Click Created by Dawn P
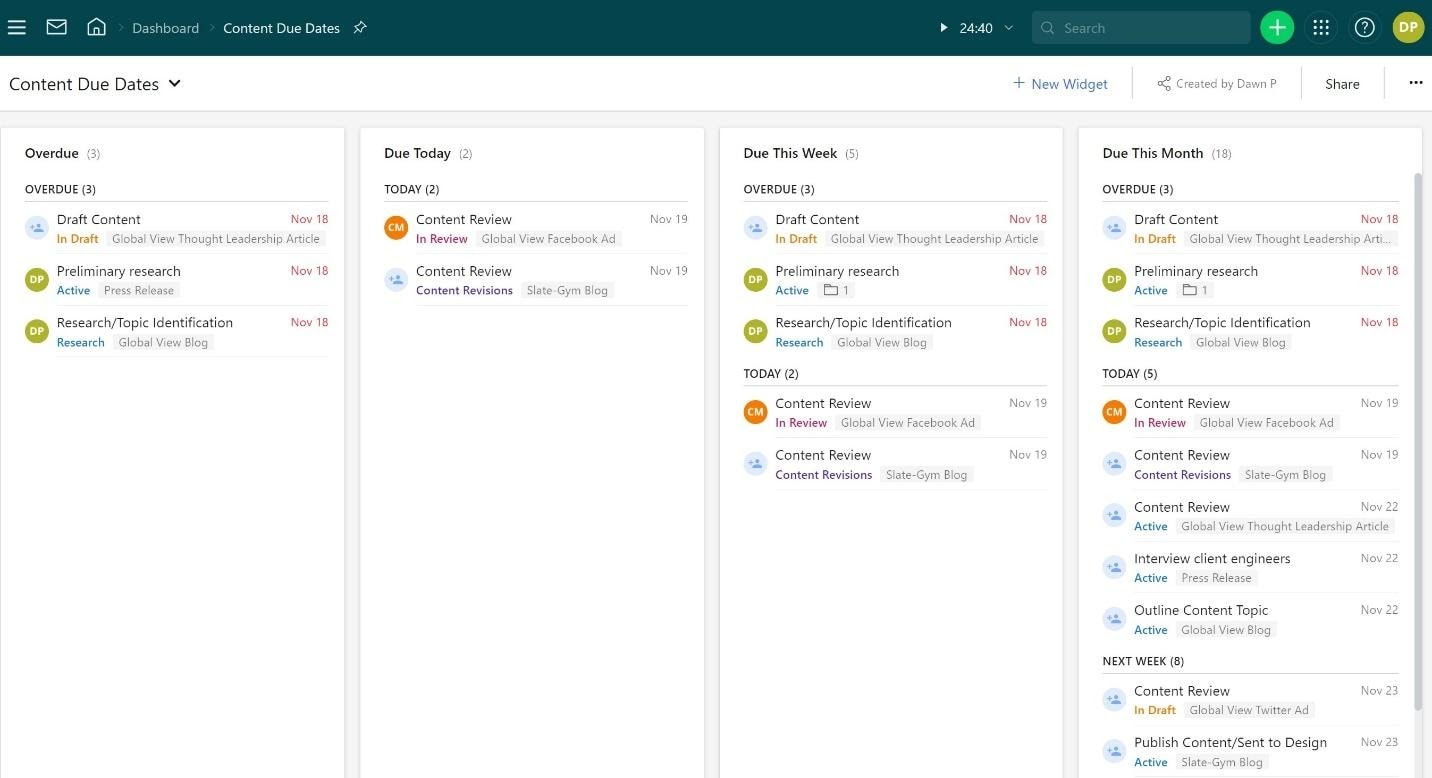The width and height of the screenshot is (1432, 778). (1217, 84)
